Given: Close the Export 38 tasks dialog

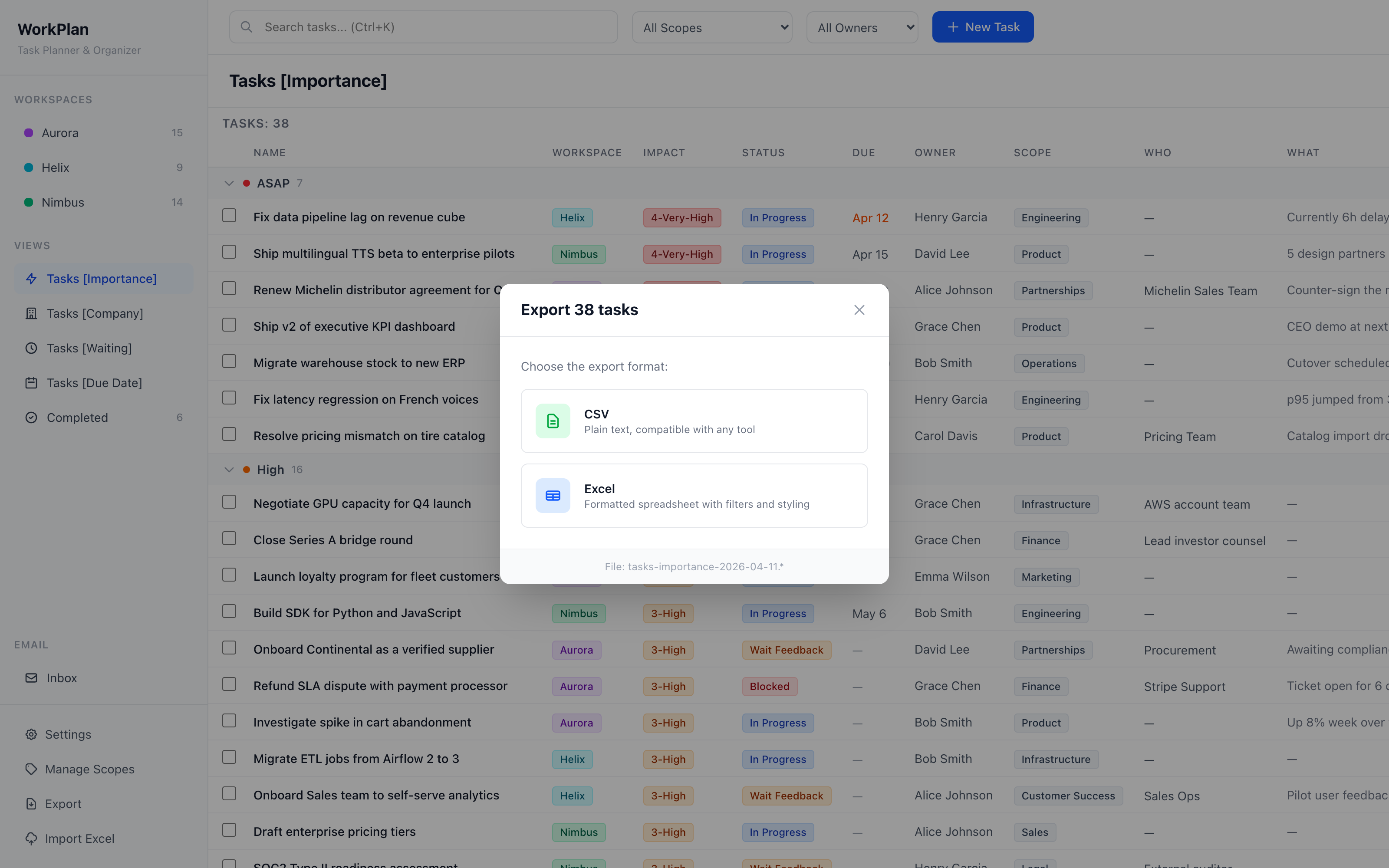Looking at the screenshot, I should [x=859, y=310].
